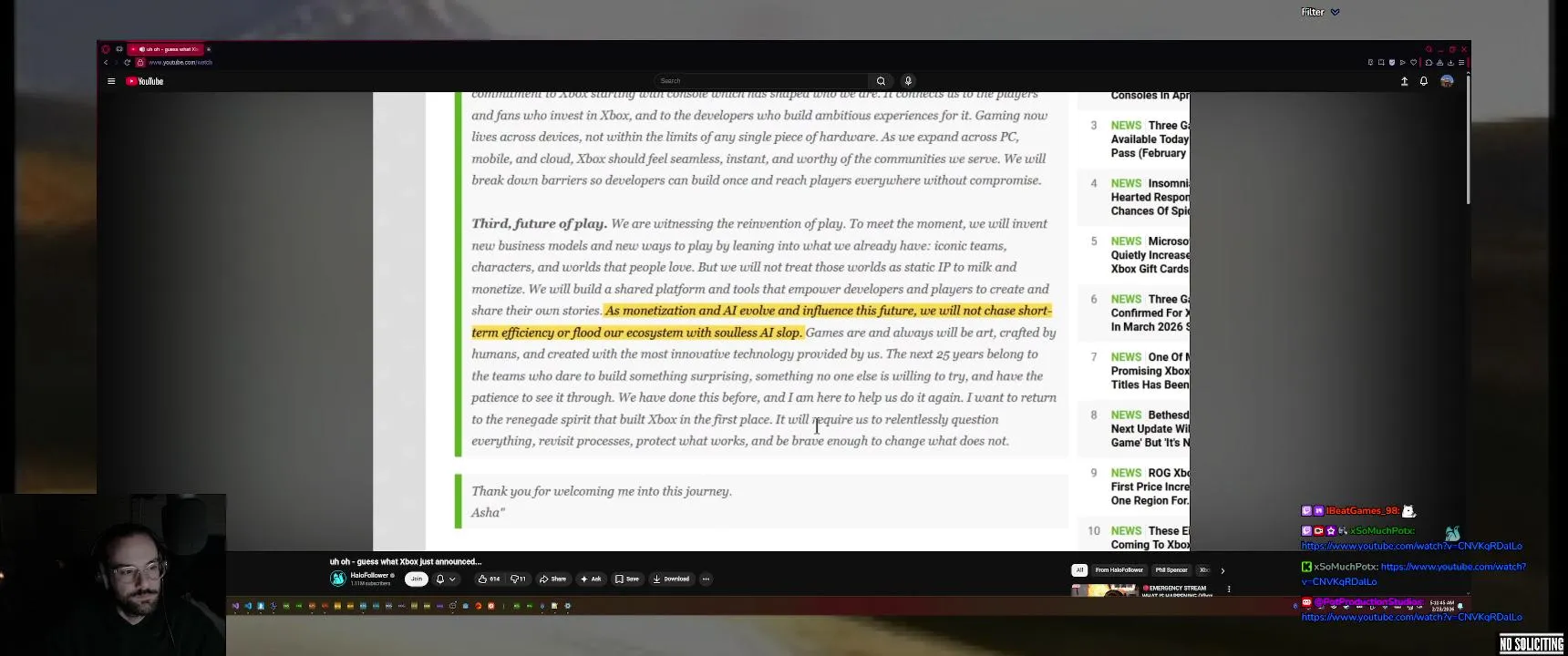Focus the YouTube search box
The height and width of the screenshot is (656, 1568).
coord(762,81)
